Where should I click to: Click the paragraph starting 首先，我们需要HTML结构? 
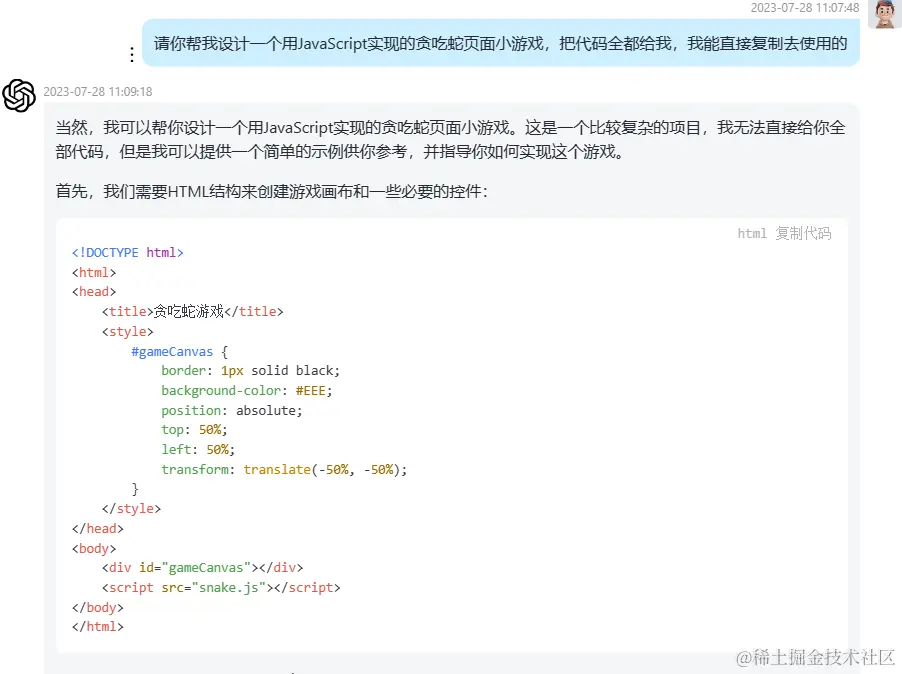click(272, 192)
